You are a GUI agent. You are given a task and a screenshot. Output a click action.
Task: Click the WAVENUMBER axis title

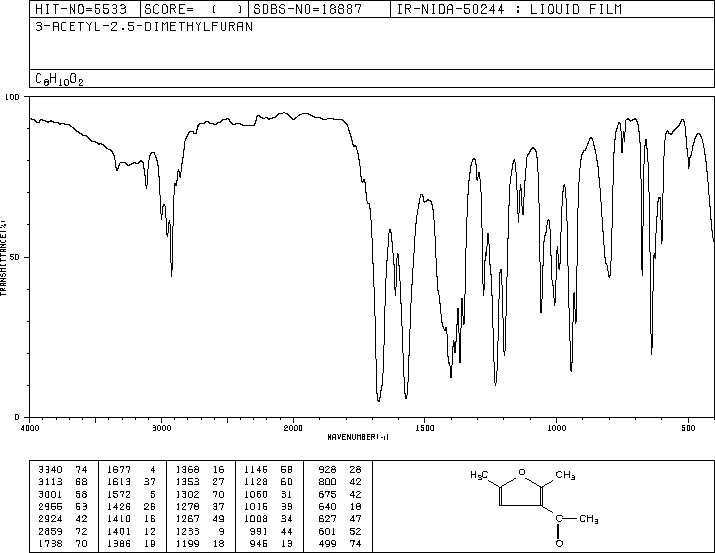click(x=358, y=437)
